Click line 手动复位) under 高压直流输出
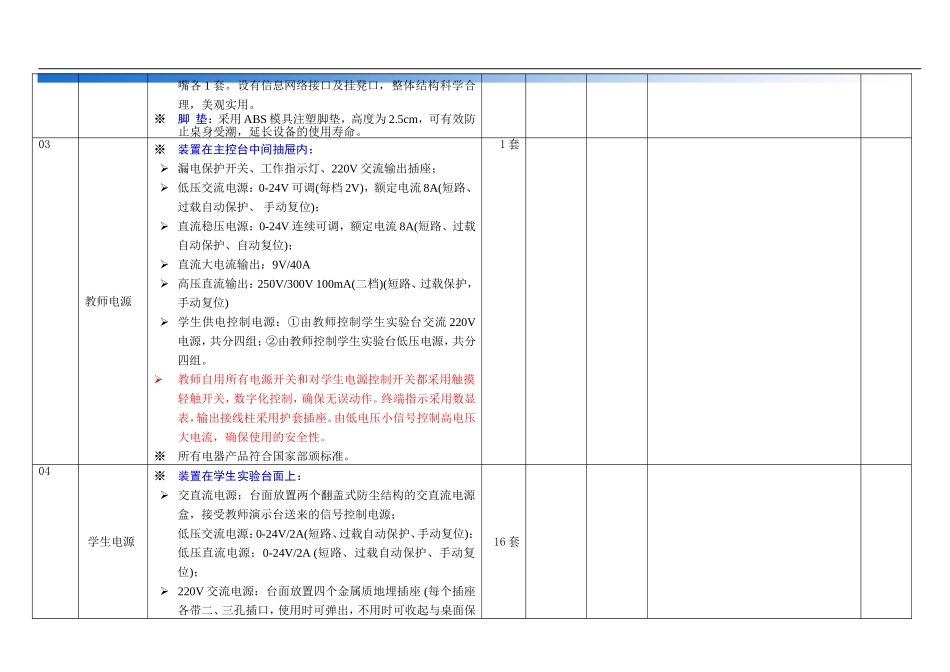 coord(203,302)
